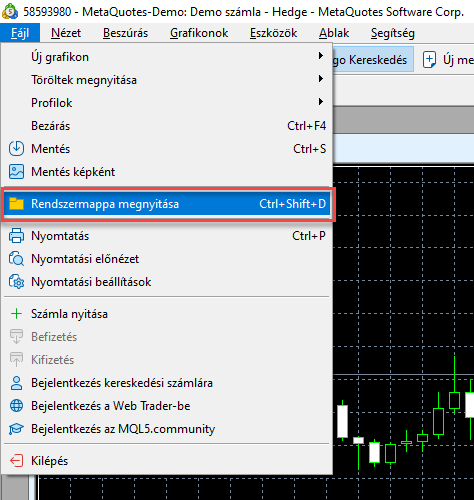The width and height of the screenshot is (474, 500).
Task: Click the globe icon for Web Trader login
Action: tap(16, 406)
